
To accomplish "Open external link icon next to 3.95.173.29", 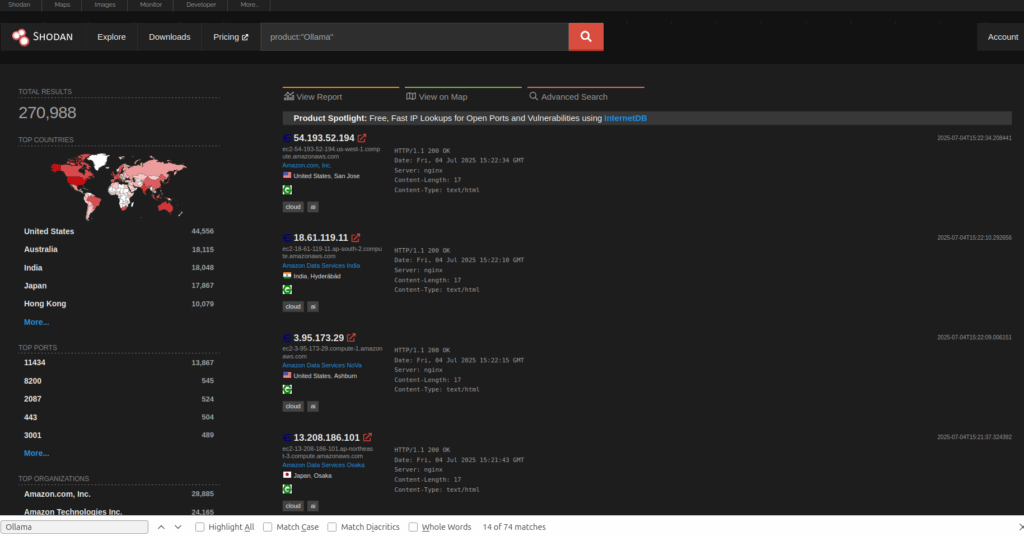I will point(351,338).
